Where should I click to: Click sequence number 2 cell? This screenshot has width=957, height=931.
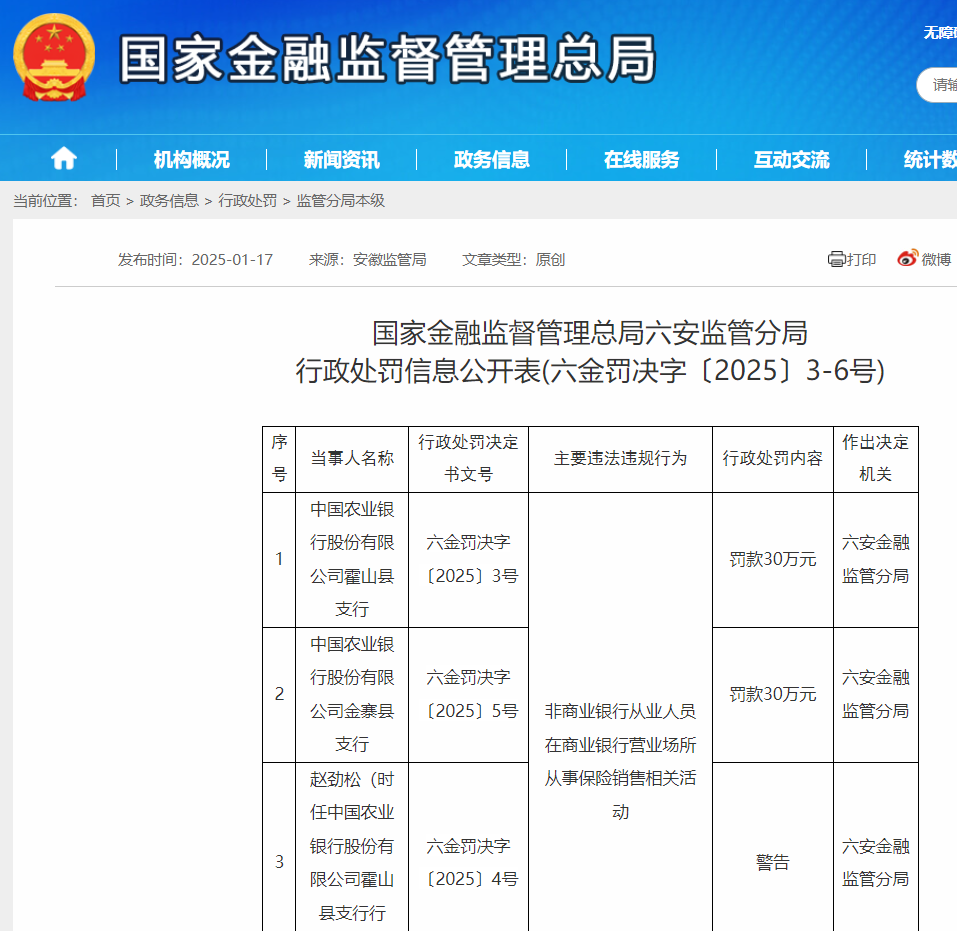point(279,694)
